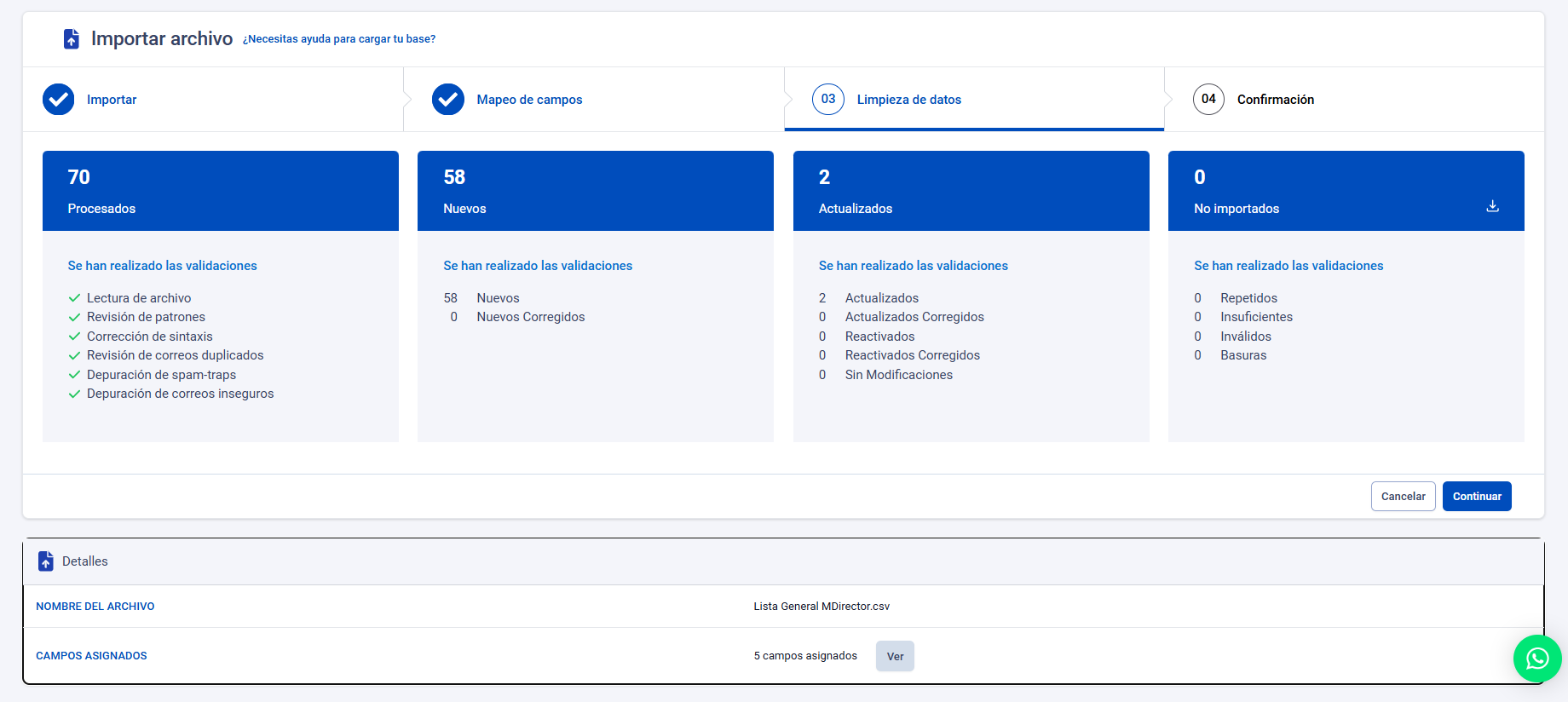Select the Limpieza de datos step
The height and width of the screenshot is (702, 1568).
click(908, 100)
